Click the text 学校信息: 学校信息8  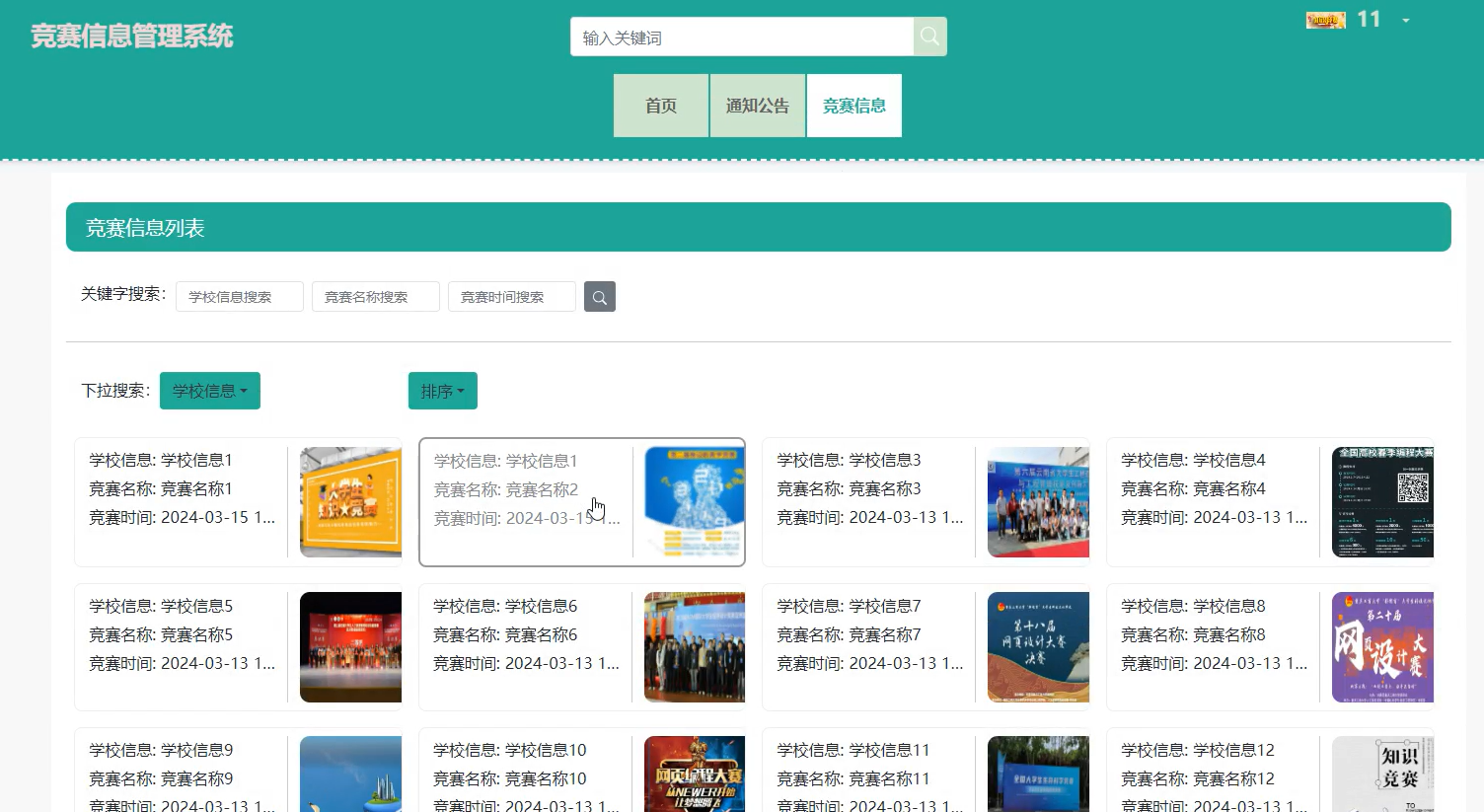click(1193, 606)
